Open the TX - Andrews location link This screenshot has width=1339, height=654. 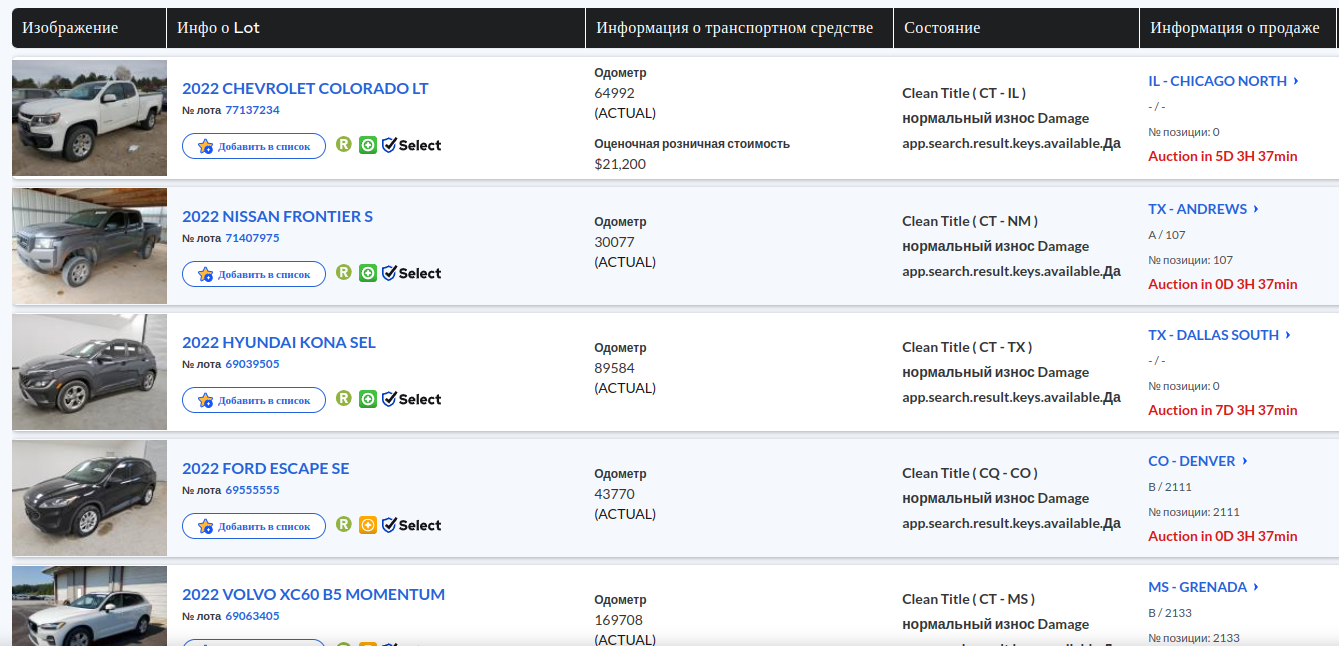tap(1203, 209)
